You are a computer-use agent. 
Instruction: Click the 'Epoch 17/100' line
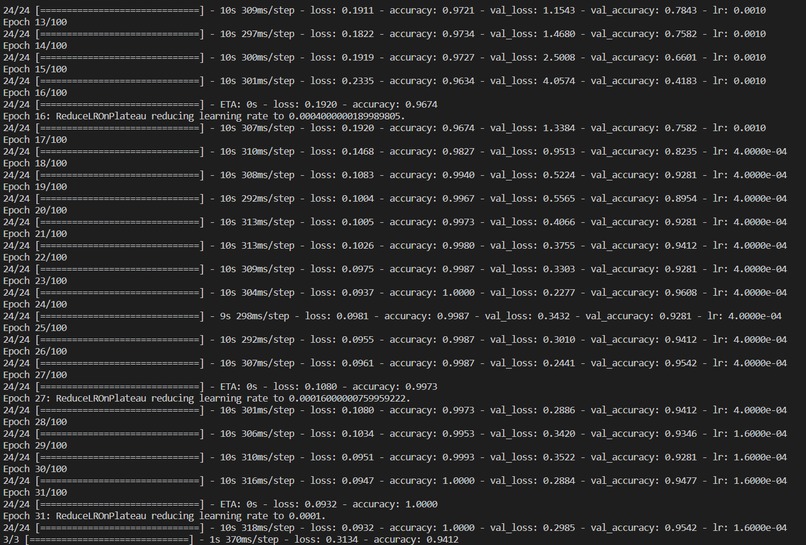point(35,140)
